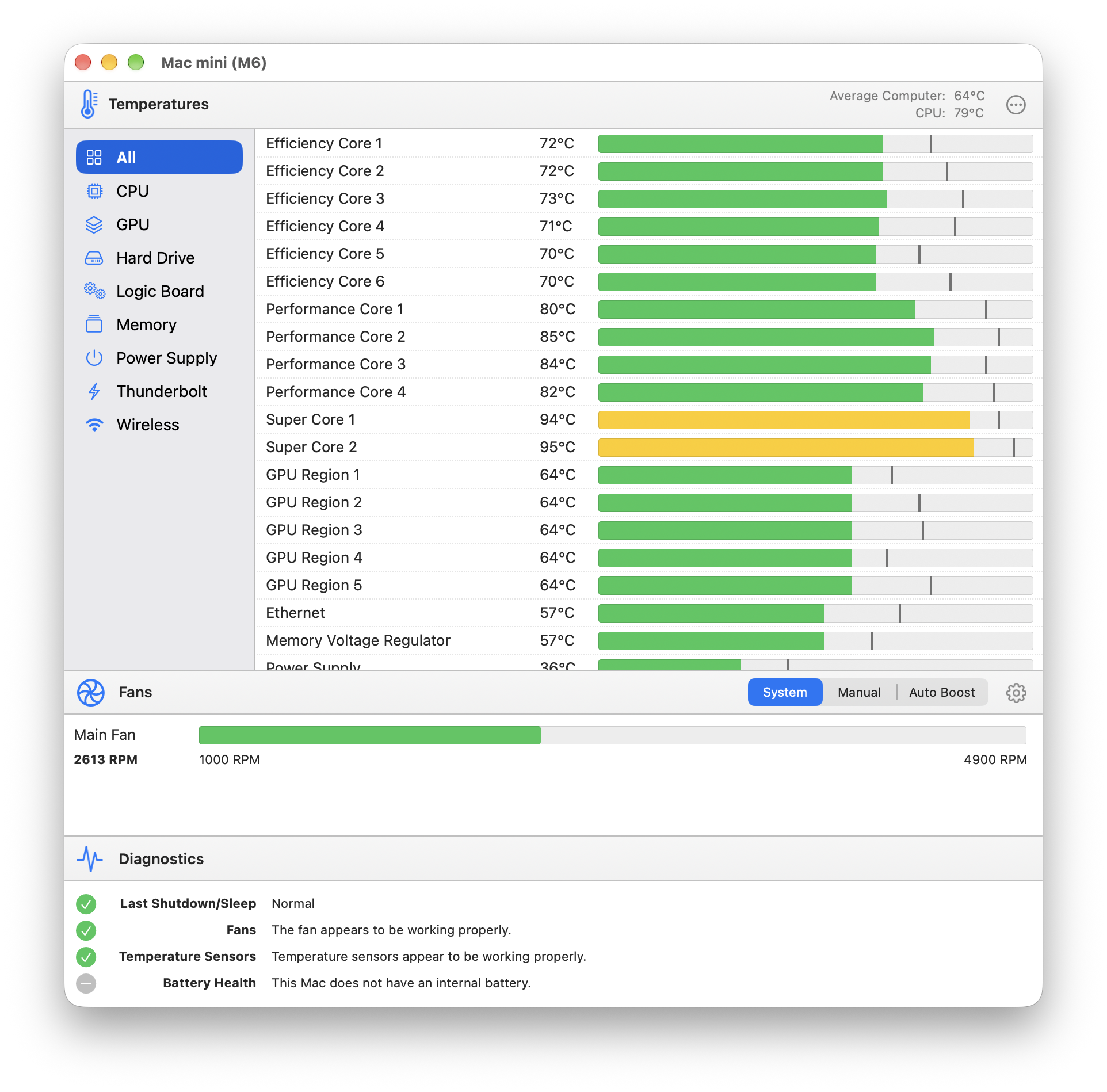Image resolution: width=1107 pixels, height=1092 pixels.
Task: Click the Memory icon in sidebar
Action: pos(94,324)
